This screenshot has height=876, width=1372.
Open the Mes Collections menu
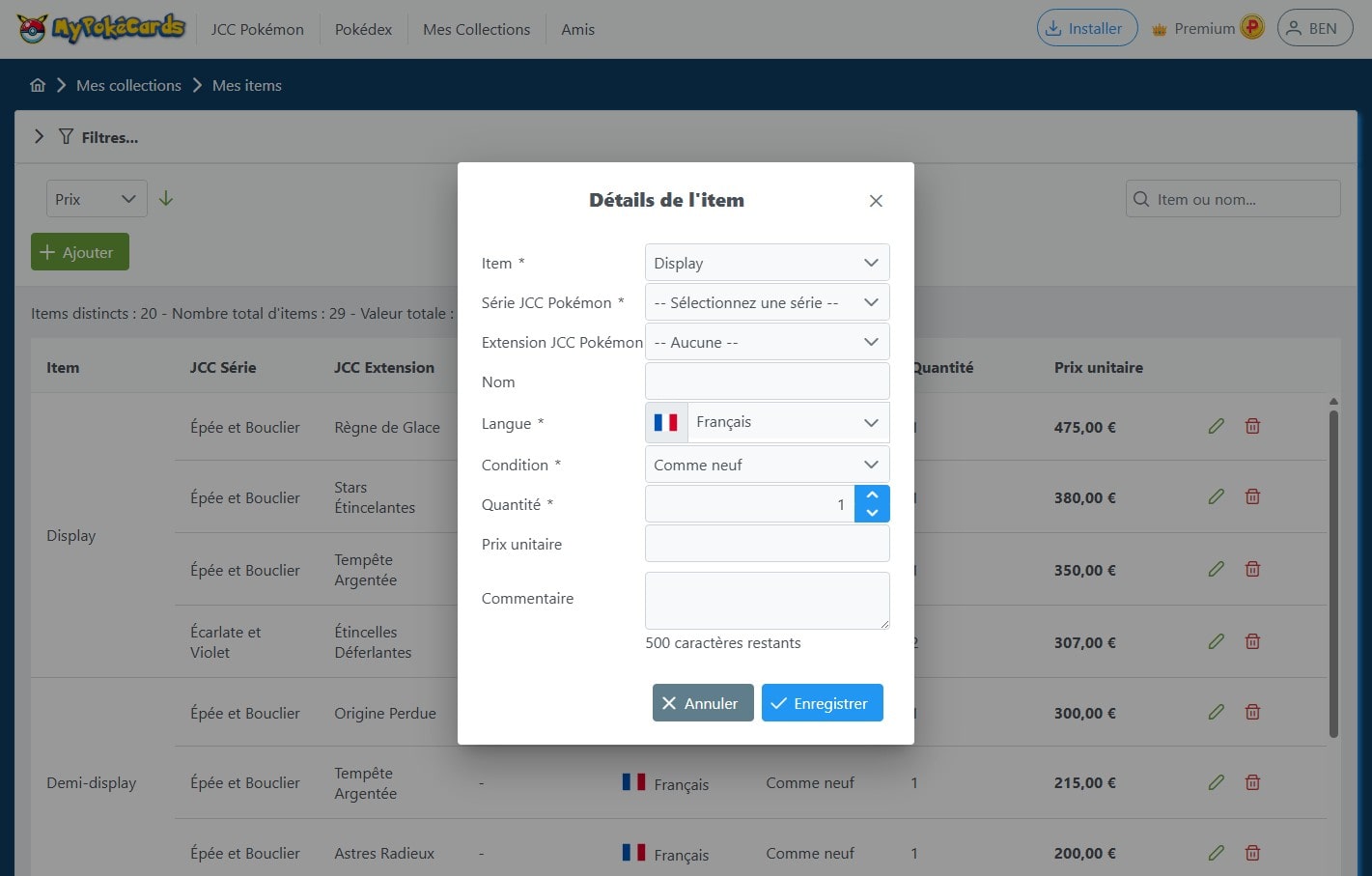click(x=476, y=29)
